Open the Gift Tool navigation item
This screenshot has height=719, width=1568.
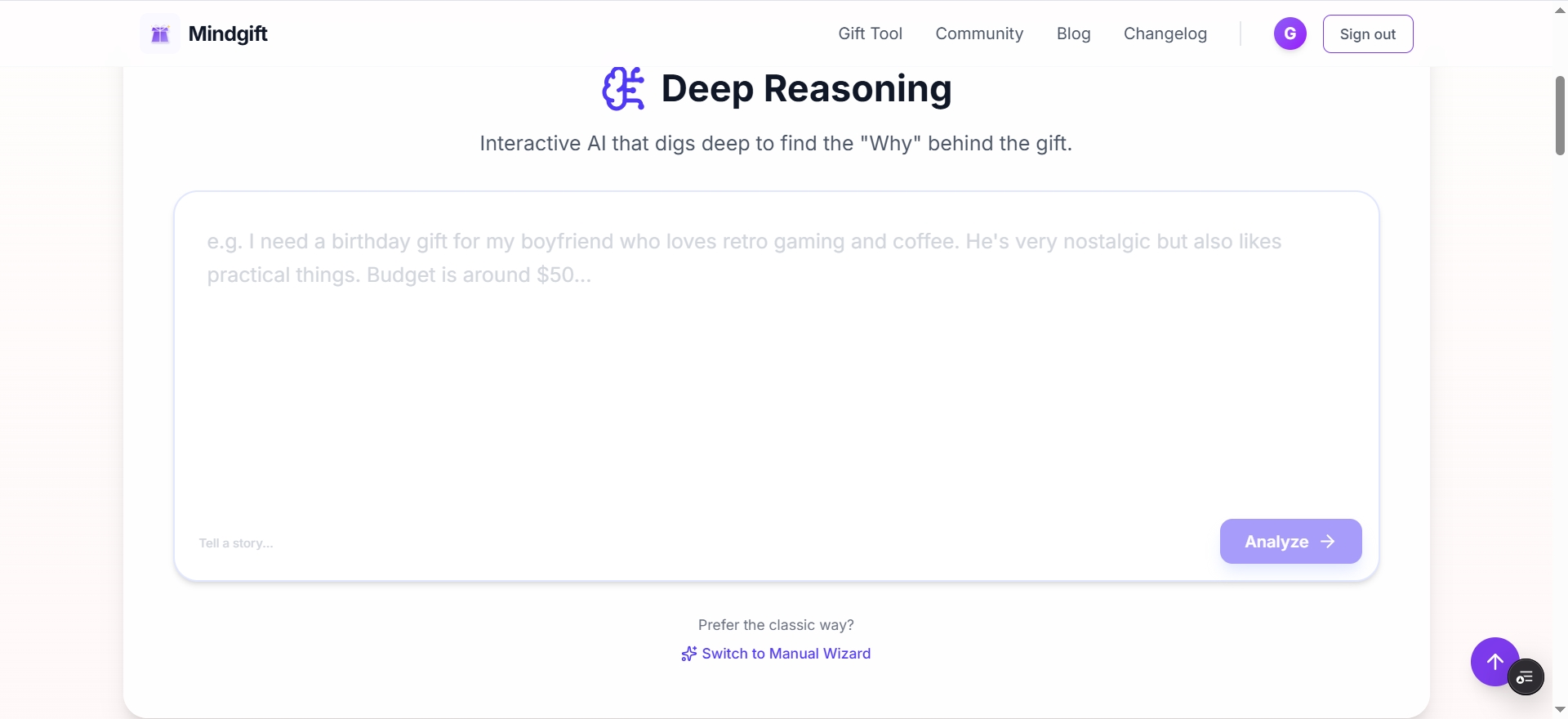coord(870,33)
